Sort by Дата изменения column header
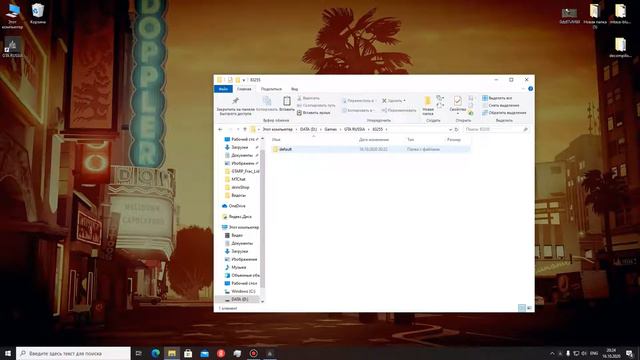 [374, 140]
